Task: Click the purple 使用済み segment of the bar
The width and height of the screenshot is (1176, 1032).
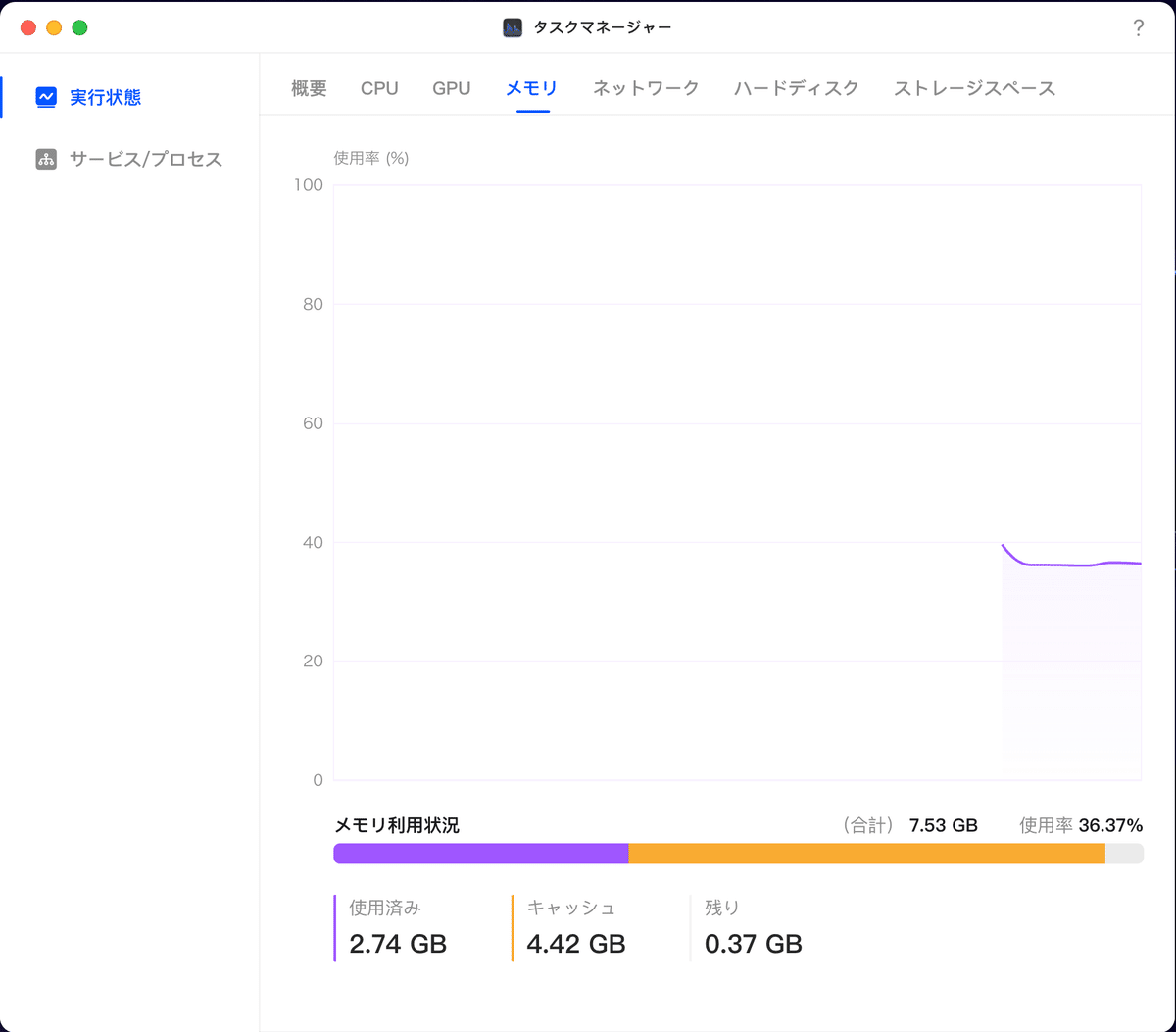Action: (x=480, y=854)
